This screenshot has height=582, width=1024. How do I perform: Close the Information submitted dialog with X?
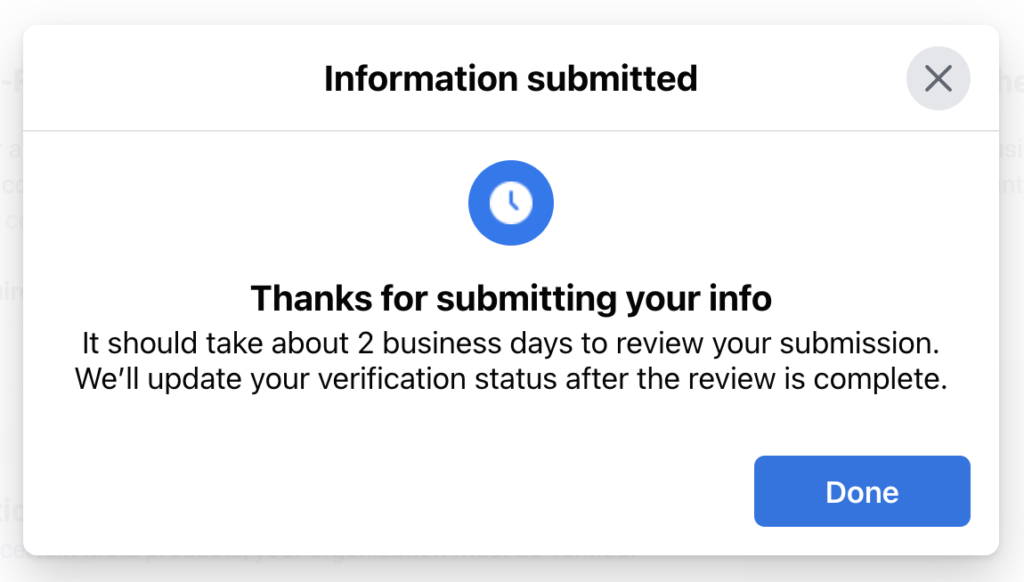[938, 78]
